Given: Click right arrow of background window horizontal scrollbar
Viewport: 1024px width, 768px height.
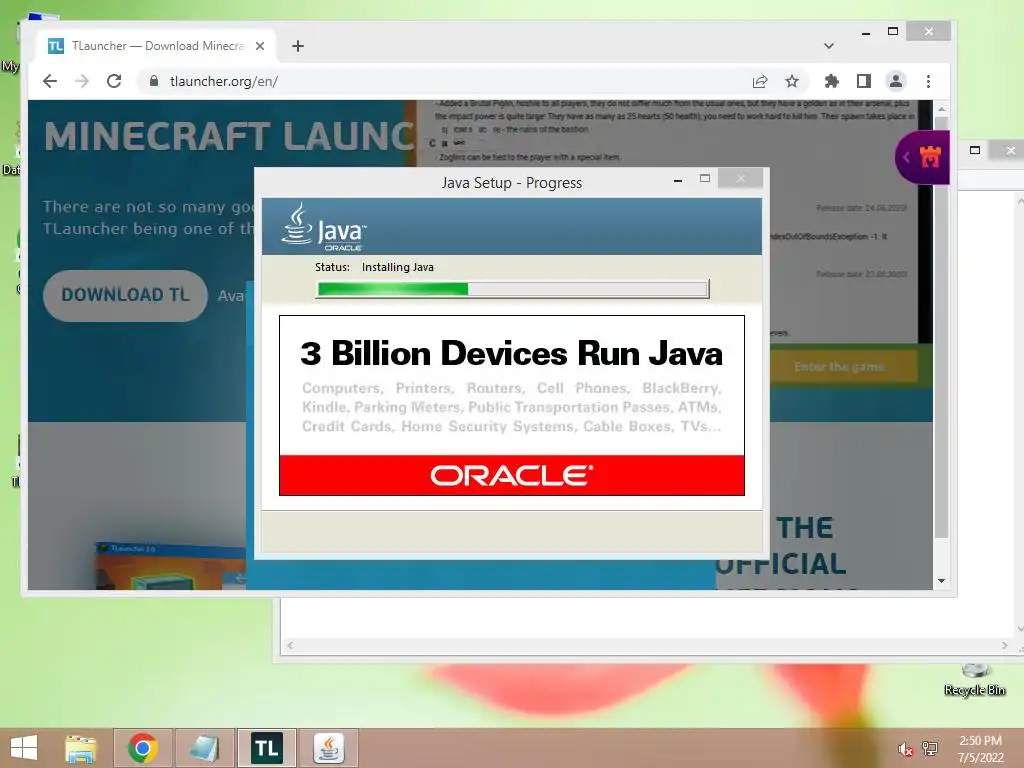Looking at the screenshot, I should 1004,645.
